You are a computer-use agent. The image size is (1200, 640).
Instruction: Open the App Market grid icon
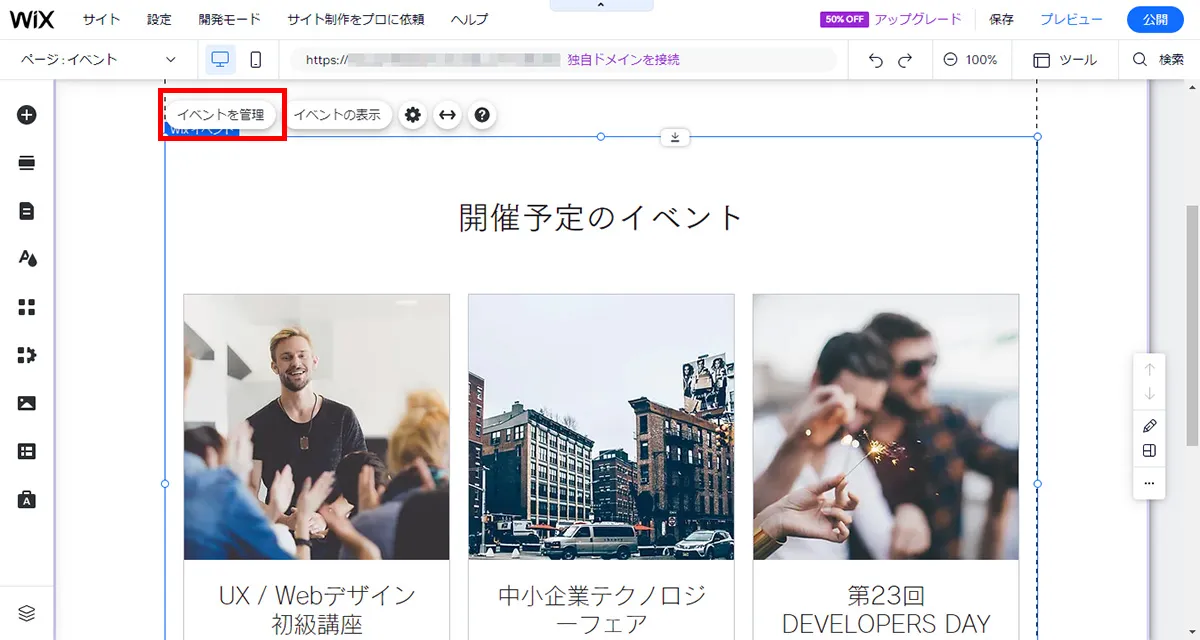click(x=27, y=306)
